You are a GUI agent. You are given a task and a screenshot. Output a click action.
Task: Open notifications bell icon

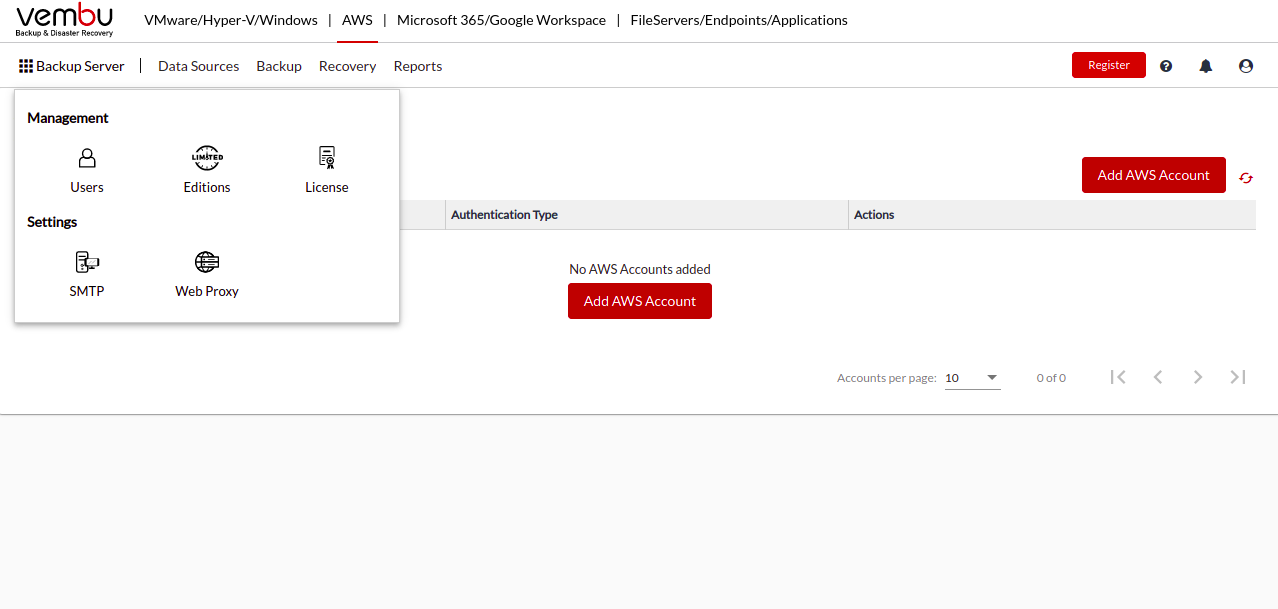pyautogui.click(x=1206, y=66)
